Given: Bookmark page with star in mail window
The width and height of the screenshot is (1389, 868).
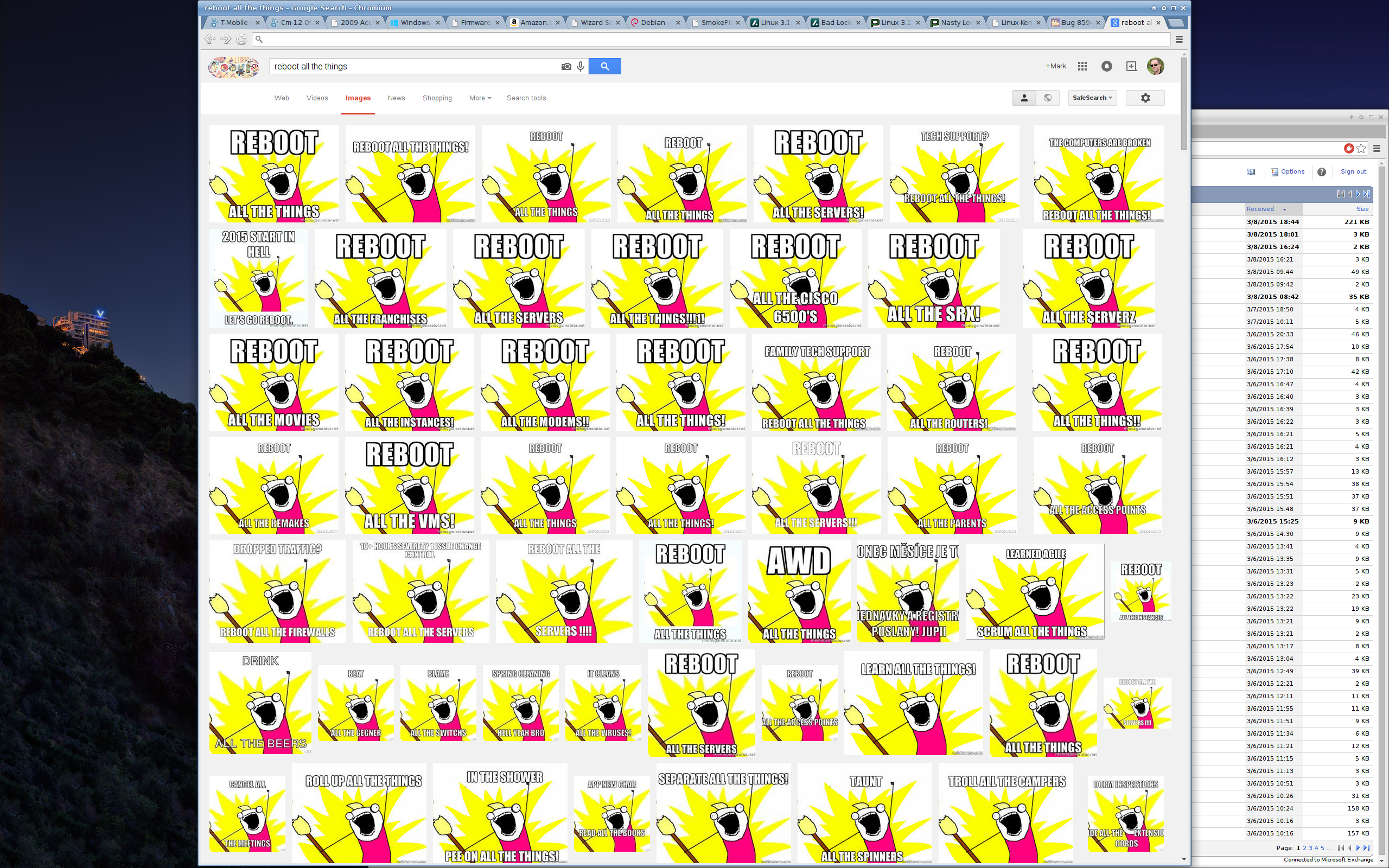Looking at the screenshot, I should [1361, 149].
